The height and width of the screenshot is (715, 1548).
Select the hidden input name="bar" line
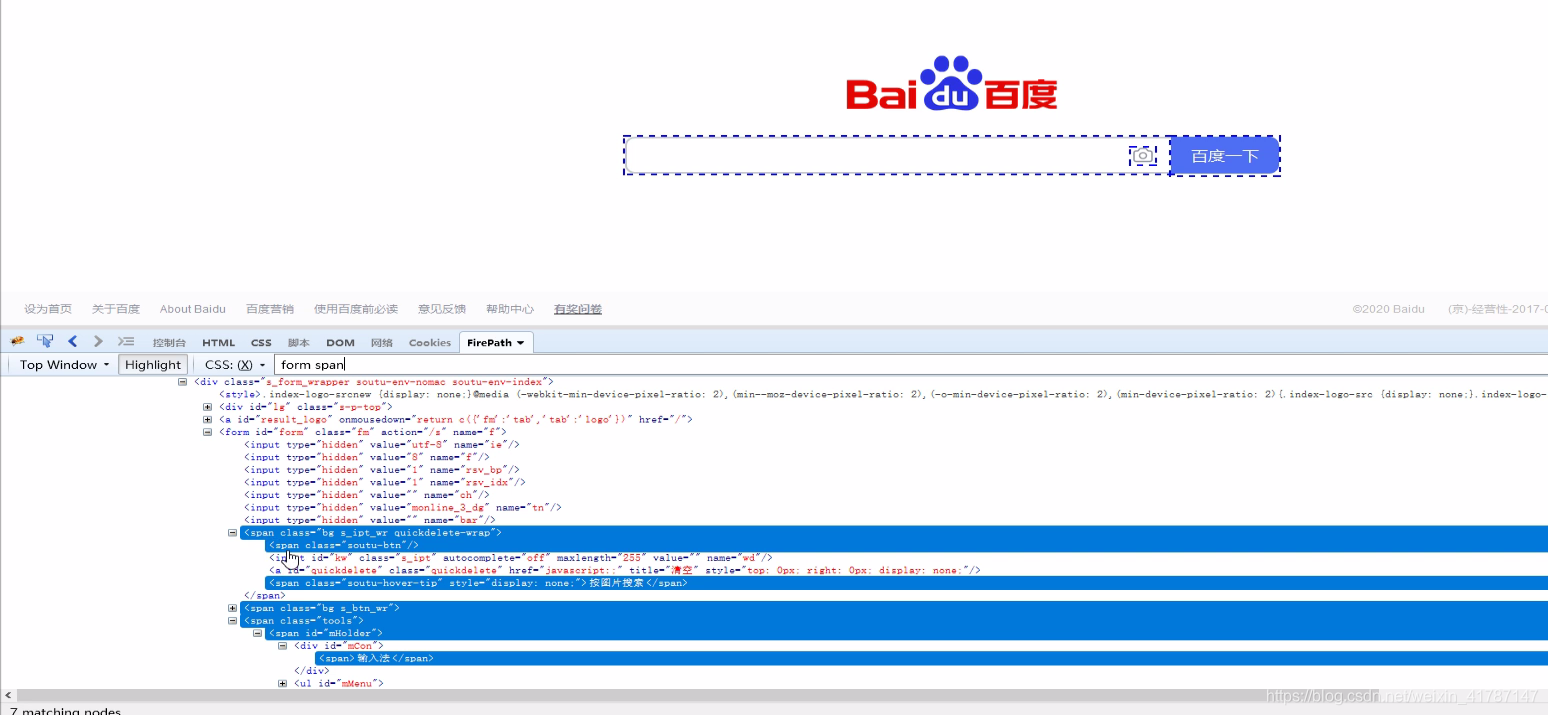[370, 520]
